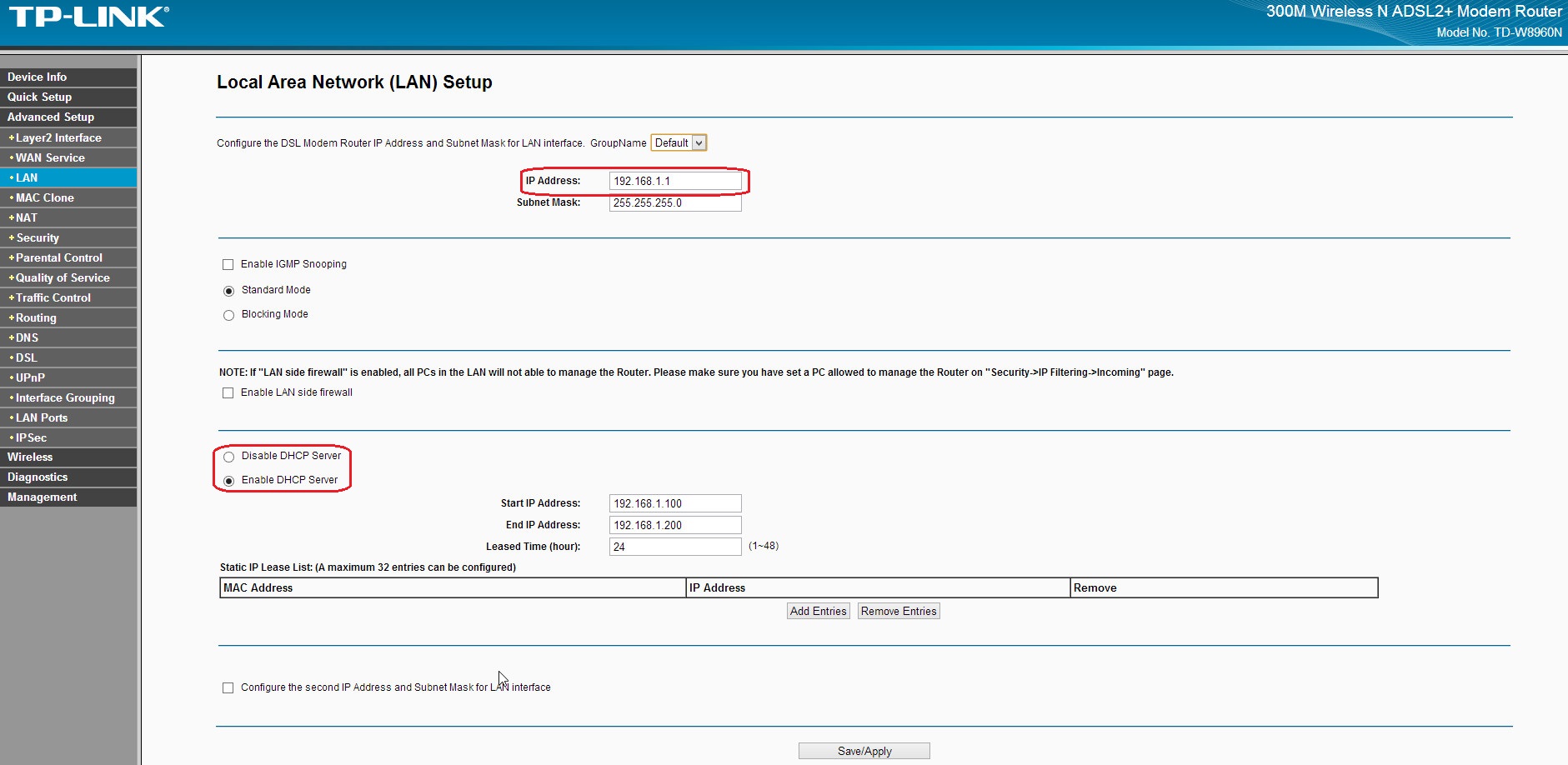Open Advanced Setup section
The image size is (1568, 765).
tap(68, 117)
